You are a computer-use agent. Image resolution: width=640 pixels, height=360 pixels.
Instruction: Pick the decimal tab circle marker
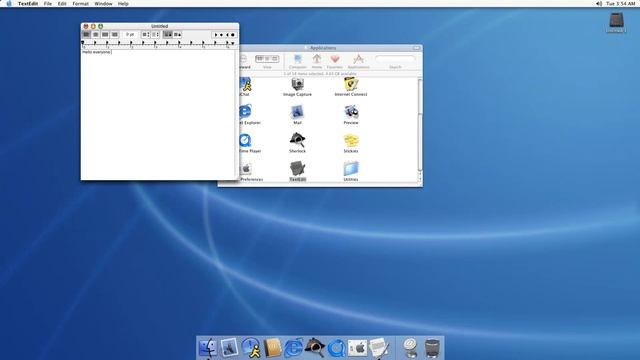233,35
